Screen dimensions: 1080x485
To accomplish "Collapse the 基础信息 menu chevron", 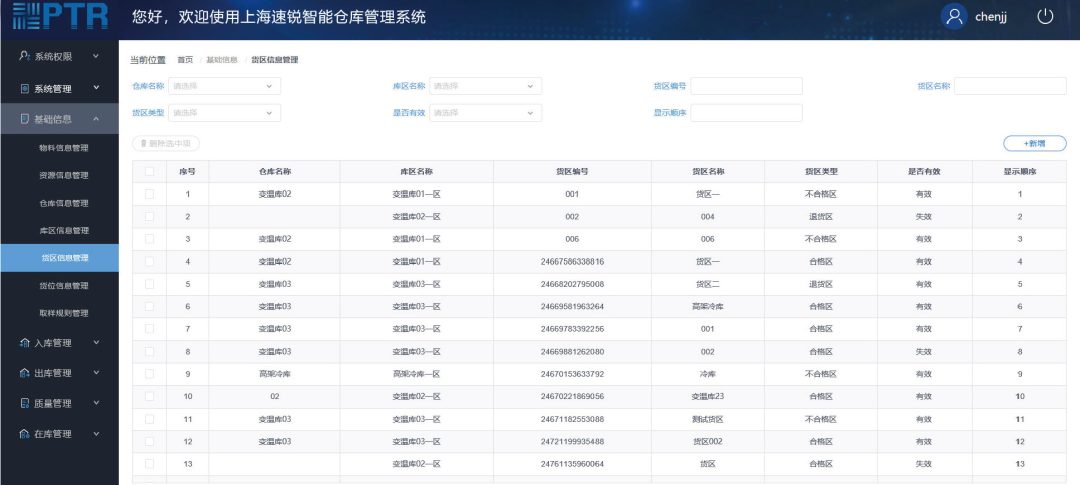I will click(96, 119).
